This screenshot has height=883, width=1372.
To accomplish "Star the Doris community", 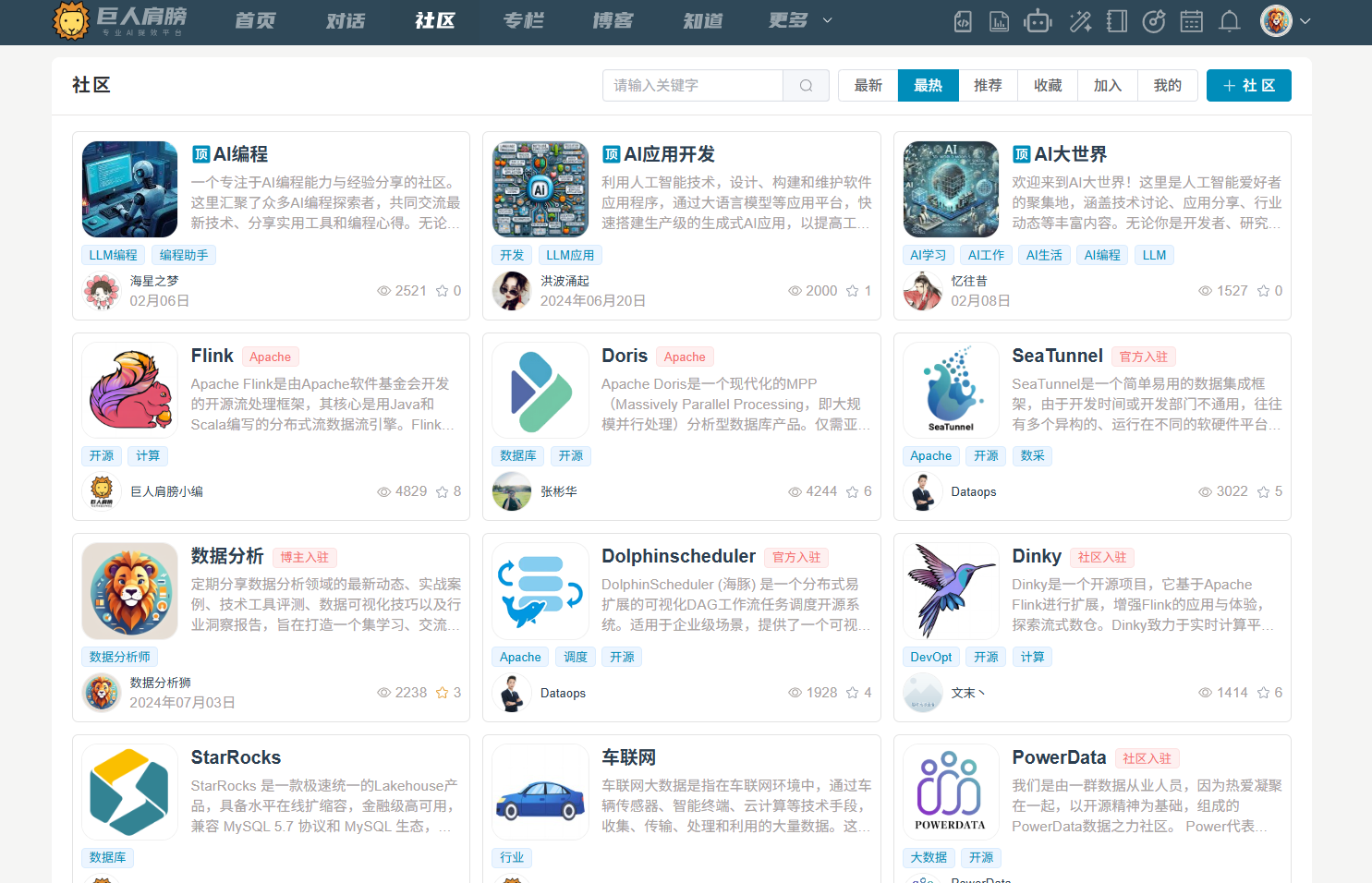I will (853, 492).
